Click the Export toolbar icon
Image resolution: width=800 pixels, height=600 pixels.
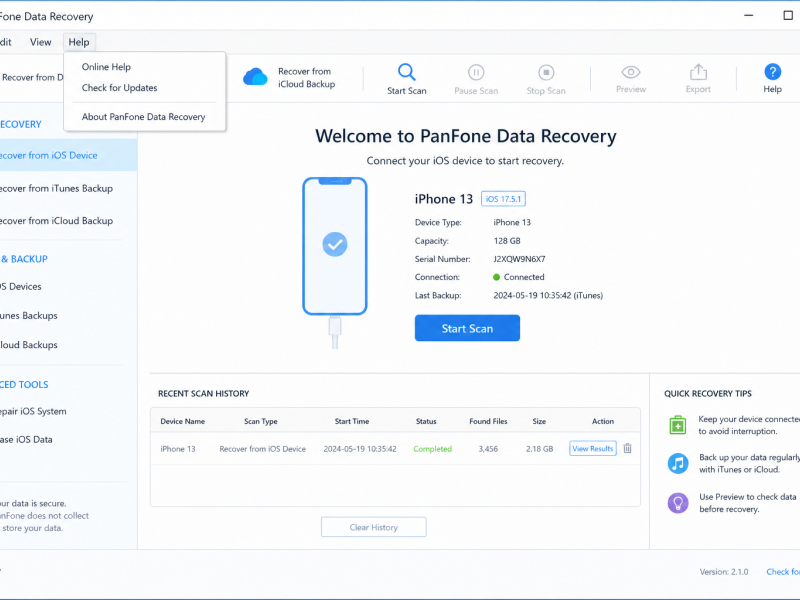point(698,72)
